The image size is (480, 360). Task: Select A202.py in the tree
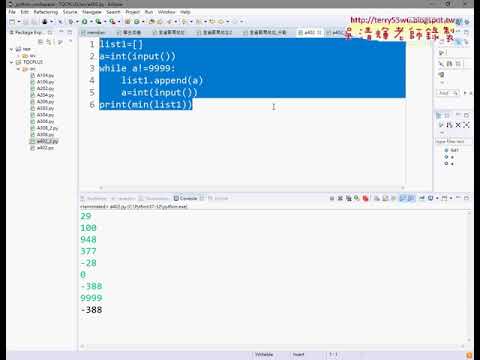45,88
